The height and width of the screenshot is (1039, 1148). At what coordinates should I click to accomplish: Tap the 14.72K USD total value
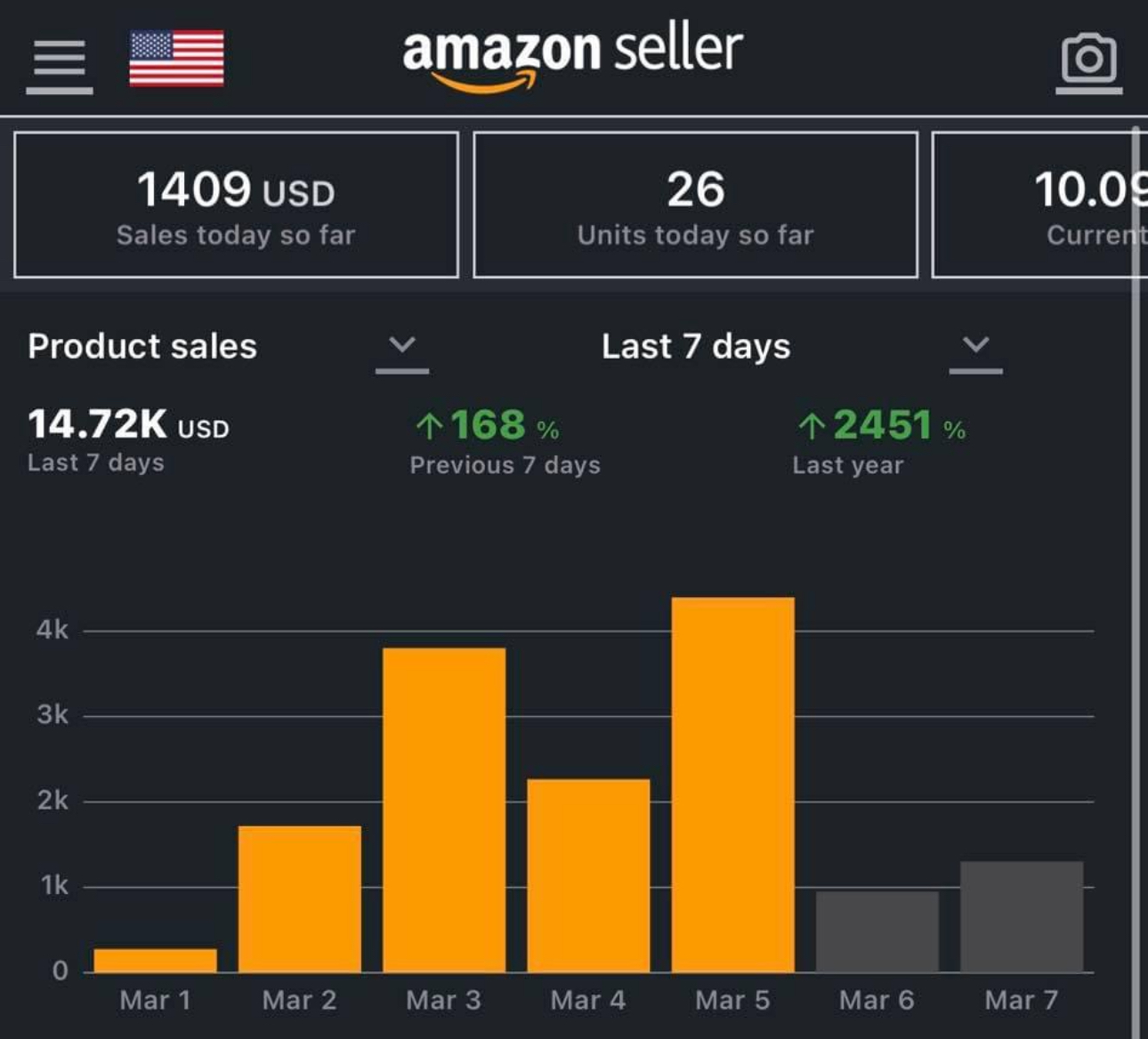click(128, 424)
